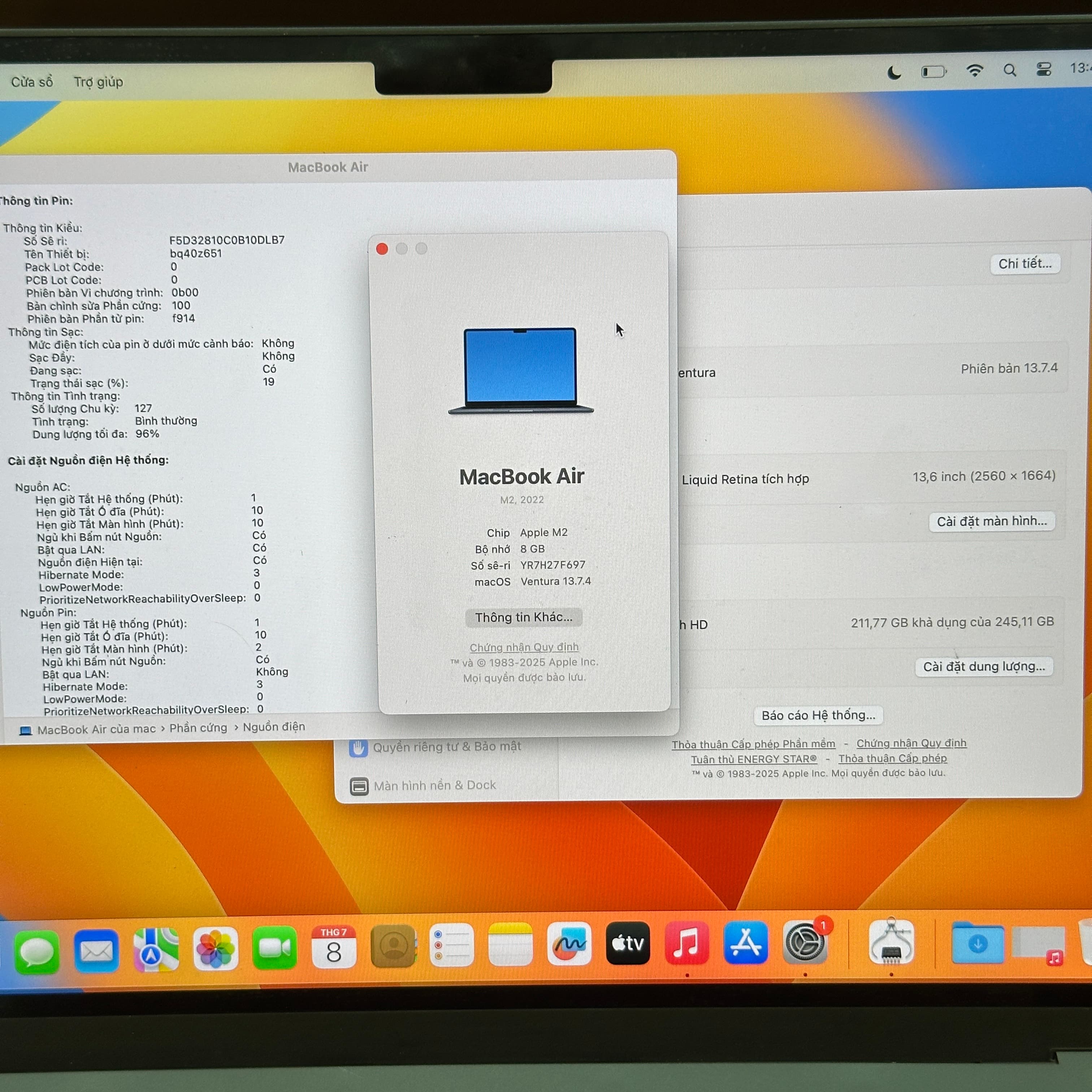The width and height of the screenshot is (1092, 1092).
Task: Open Apple TV app in the Dock
Action: point(628,943)
